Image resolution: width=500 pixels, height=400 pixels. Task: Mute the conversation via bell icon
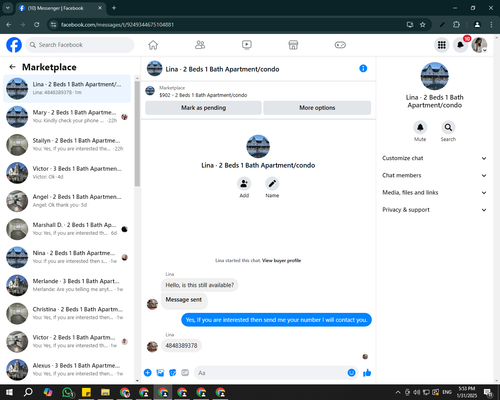coord(420,127)
